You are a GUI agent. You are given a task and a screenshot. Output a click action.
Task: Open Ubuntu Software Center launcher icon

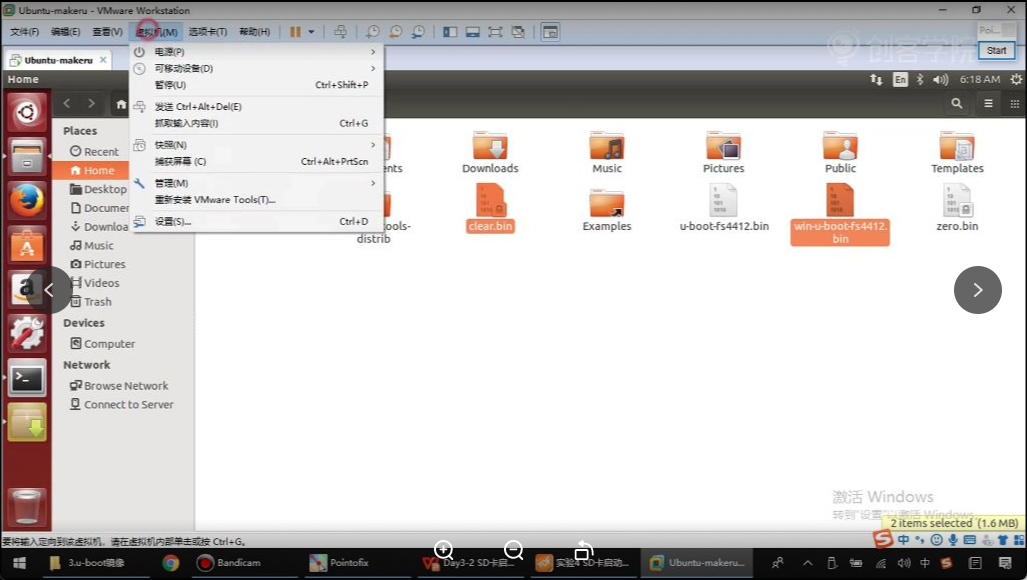[26, 244]
